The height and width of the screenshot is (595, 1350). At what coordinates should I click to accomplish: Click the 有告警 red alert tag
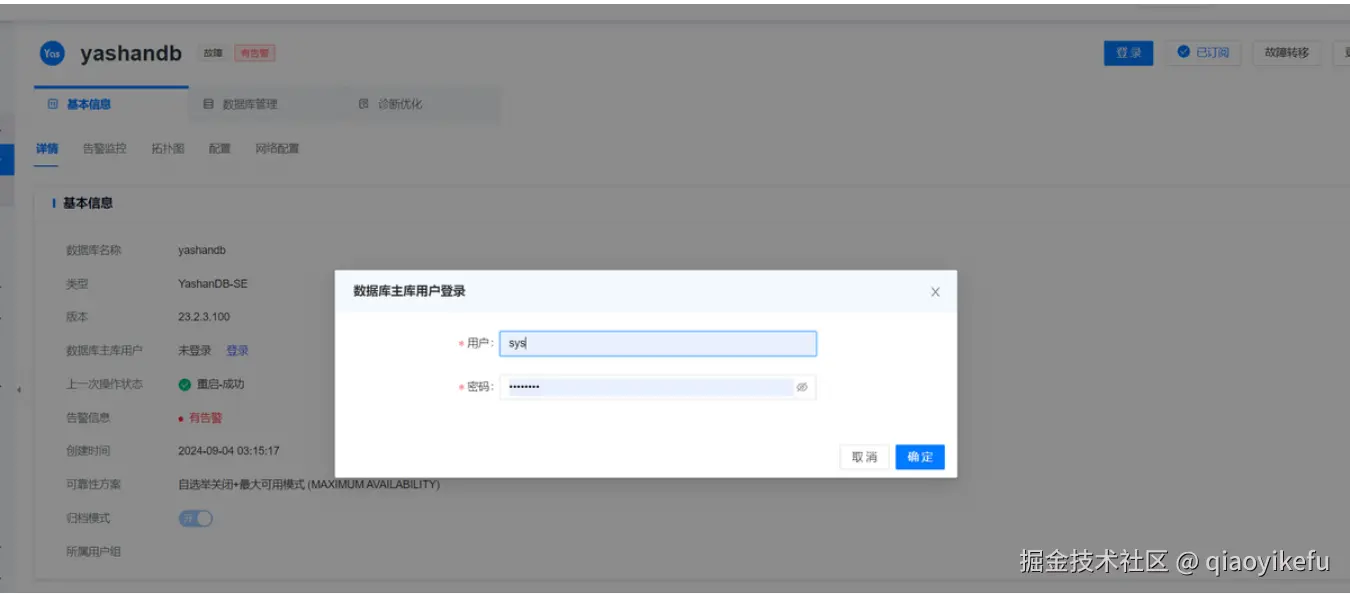tap(255, 53)
